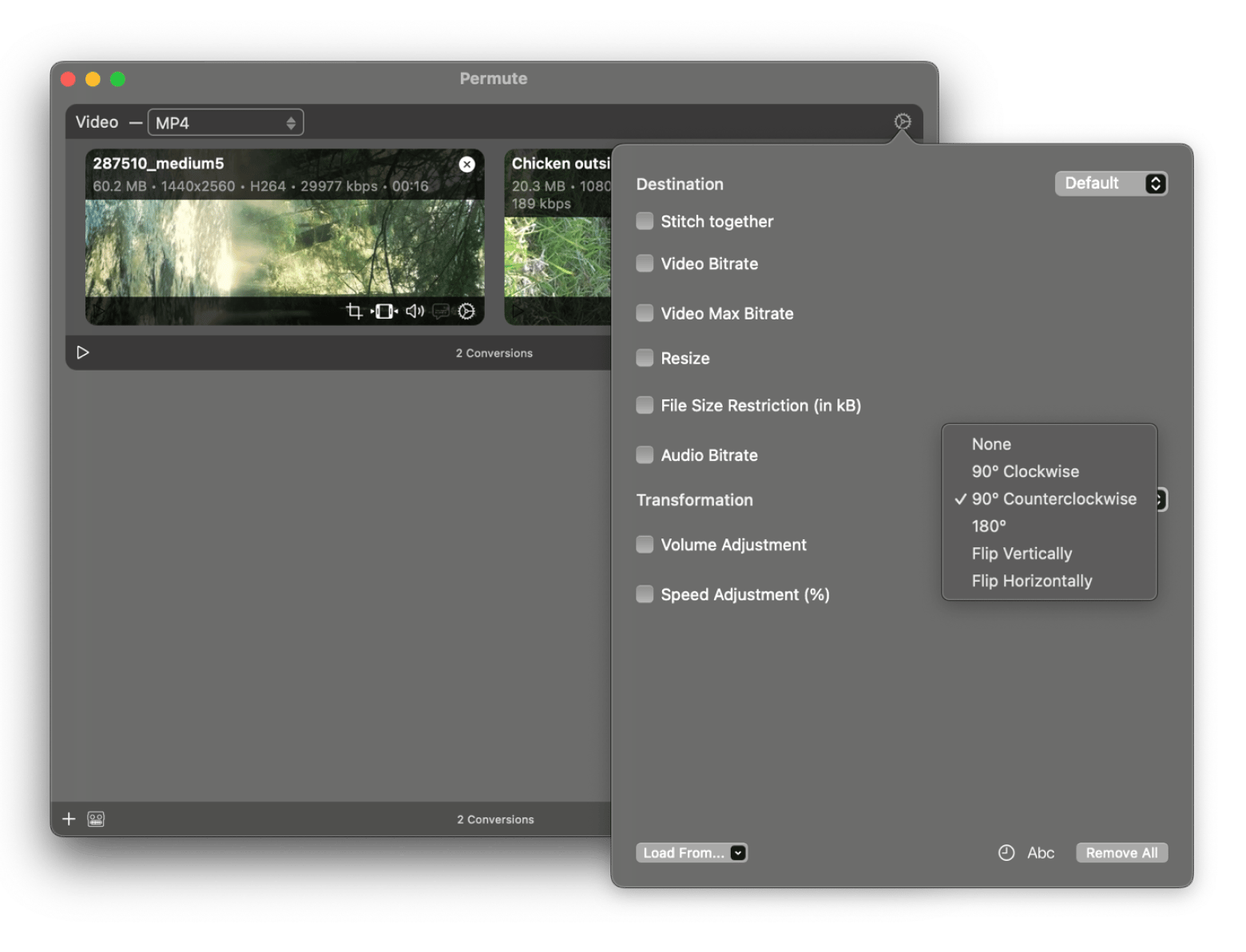Open per-video conversion settings gear
Screen dimensions: 1246x952
click(x=466, y=311)
